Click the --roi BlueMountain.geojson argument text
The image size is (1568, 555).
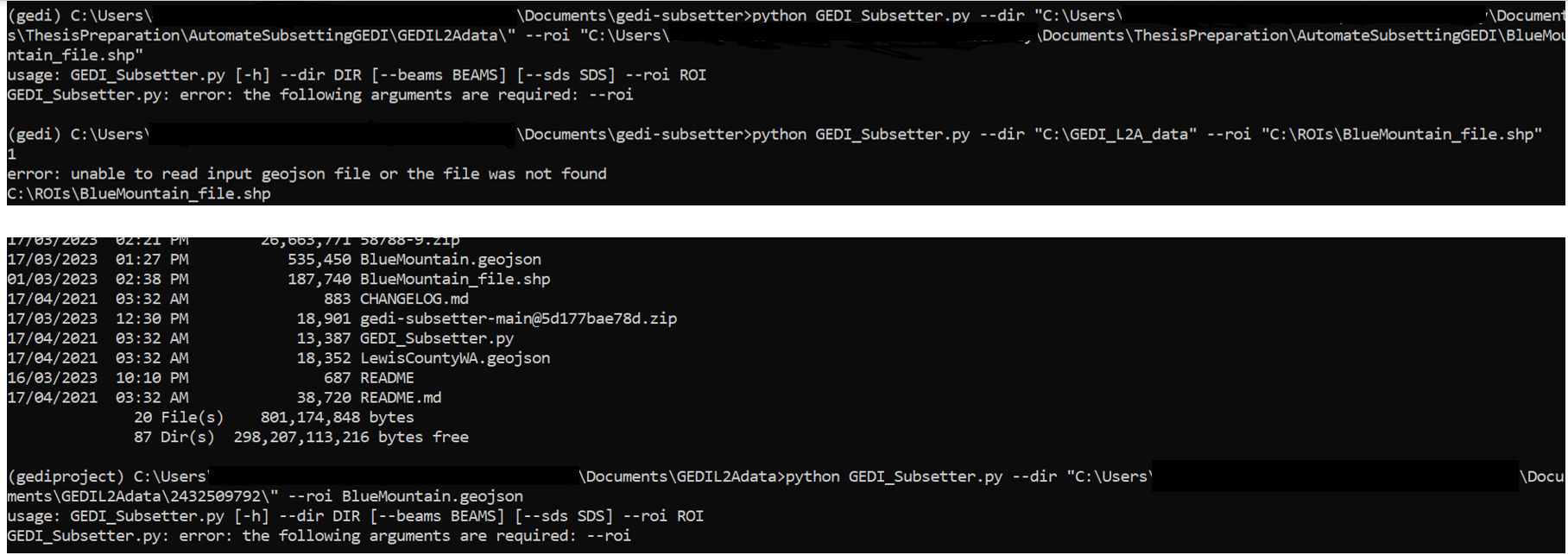tap(406, 497)
